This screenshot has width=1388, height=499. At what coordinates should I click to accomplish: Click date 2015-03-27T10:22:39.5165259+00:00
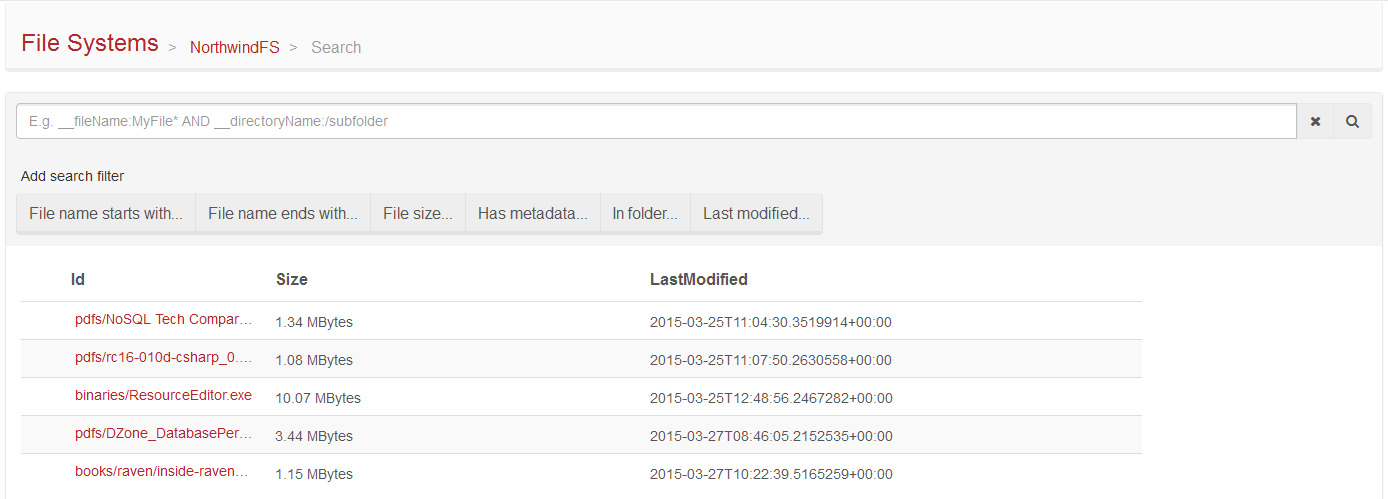click(x=771, y=474)
